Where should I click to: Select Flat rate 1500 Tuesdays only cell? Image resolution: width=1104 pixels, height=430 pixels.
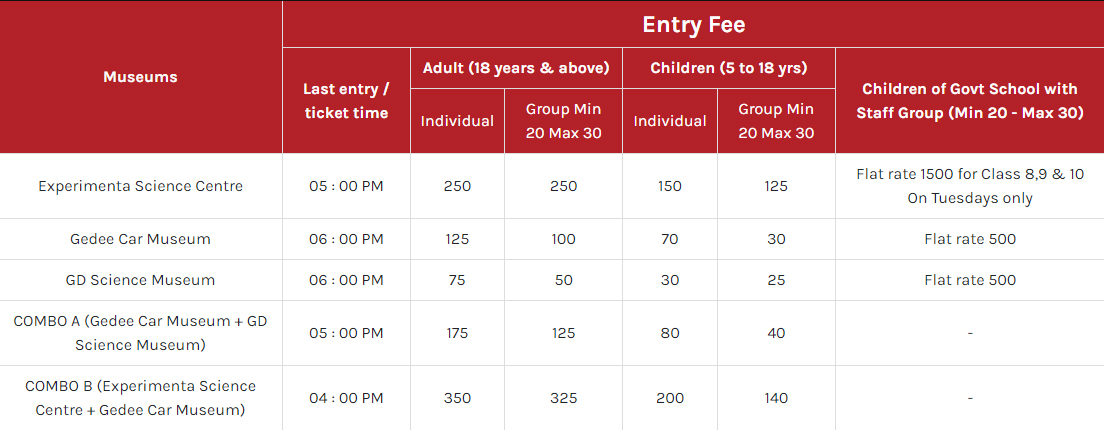click(970, 186)
